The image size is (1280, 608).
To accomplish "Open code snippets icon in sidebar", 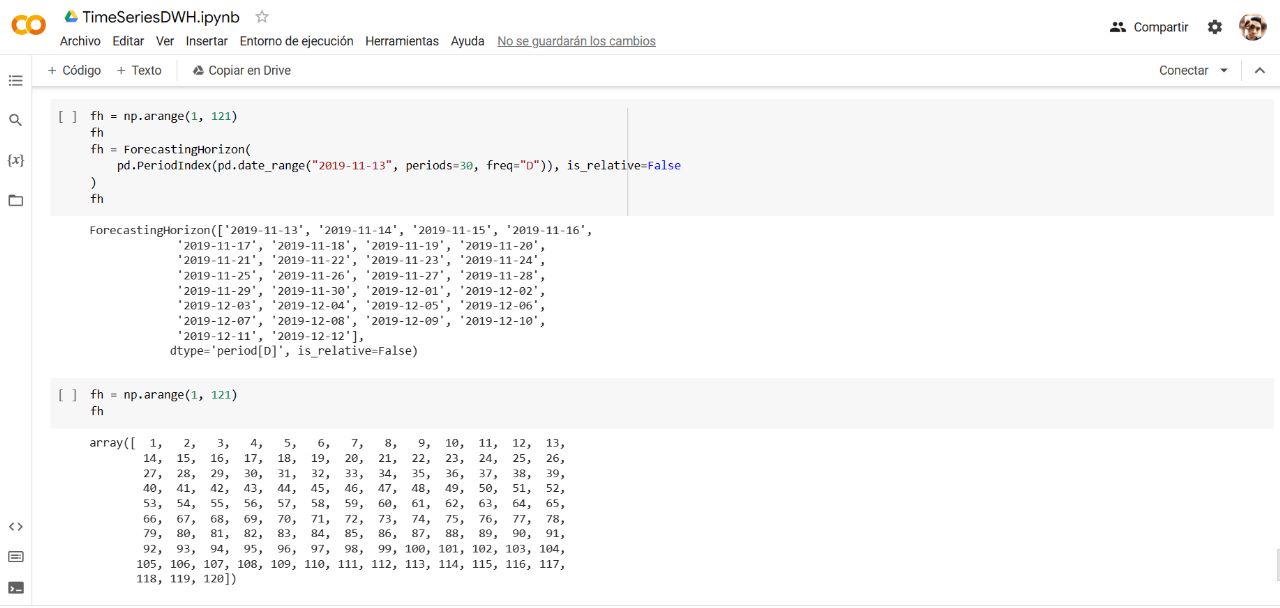I will click(x=15, y=527).
